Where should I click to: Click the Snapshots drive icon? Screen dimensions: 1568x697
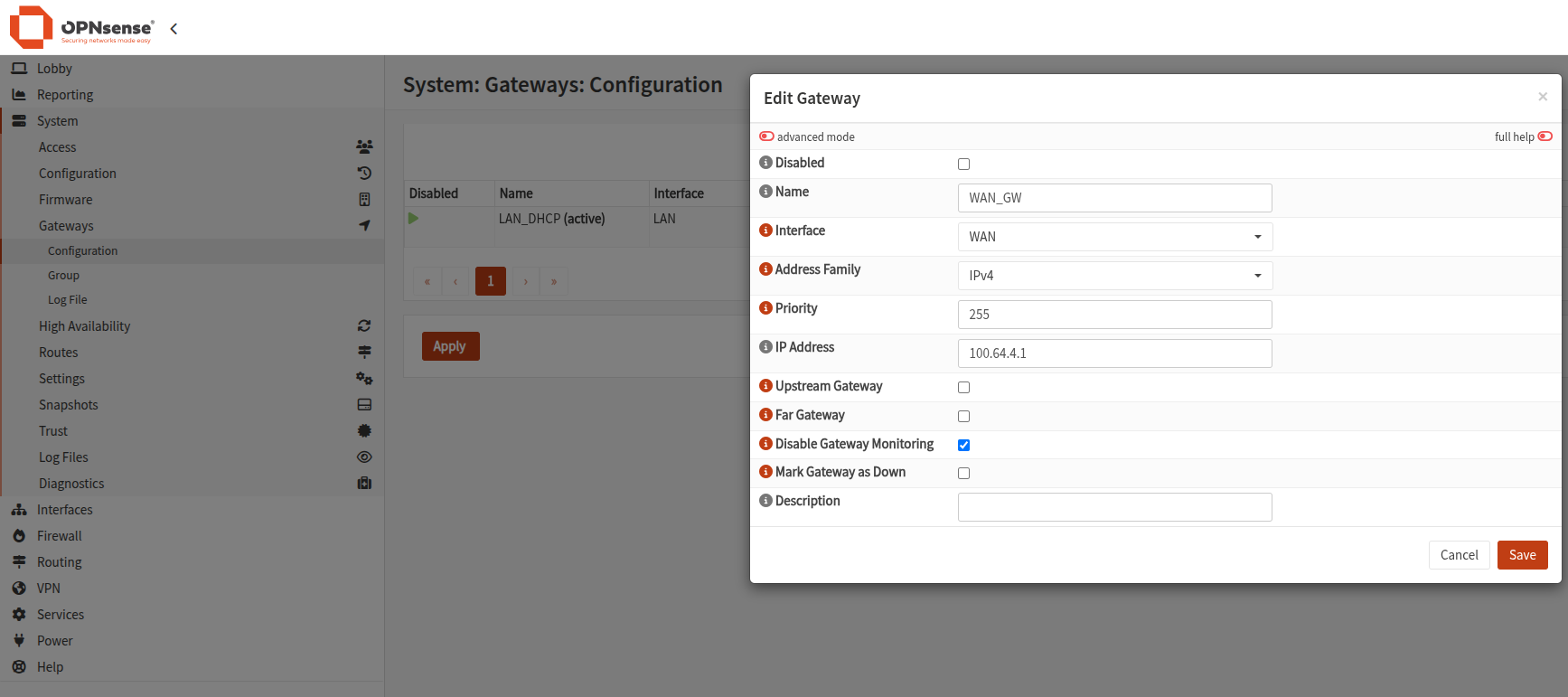pos(364,404)
